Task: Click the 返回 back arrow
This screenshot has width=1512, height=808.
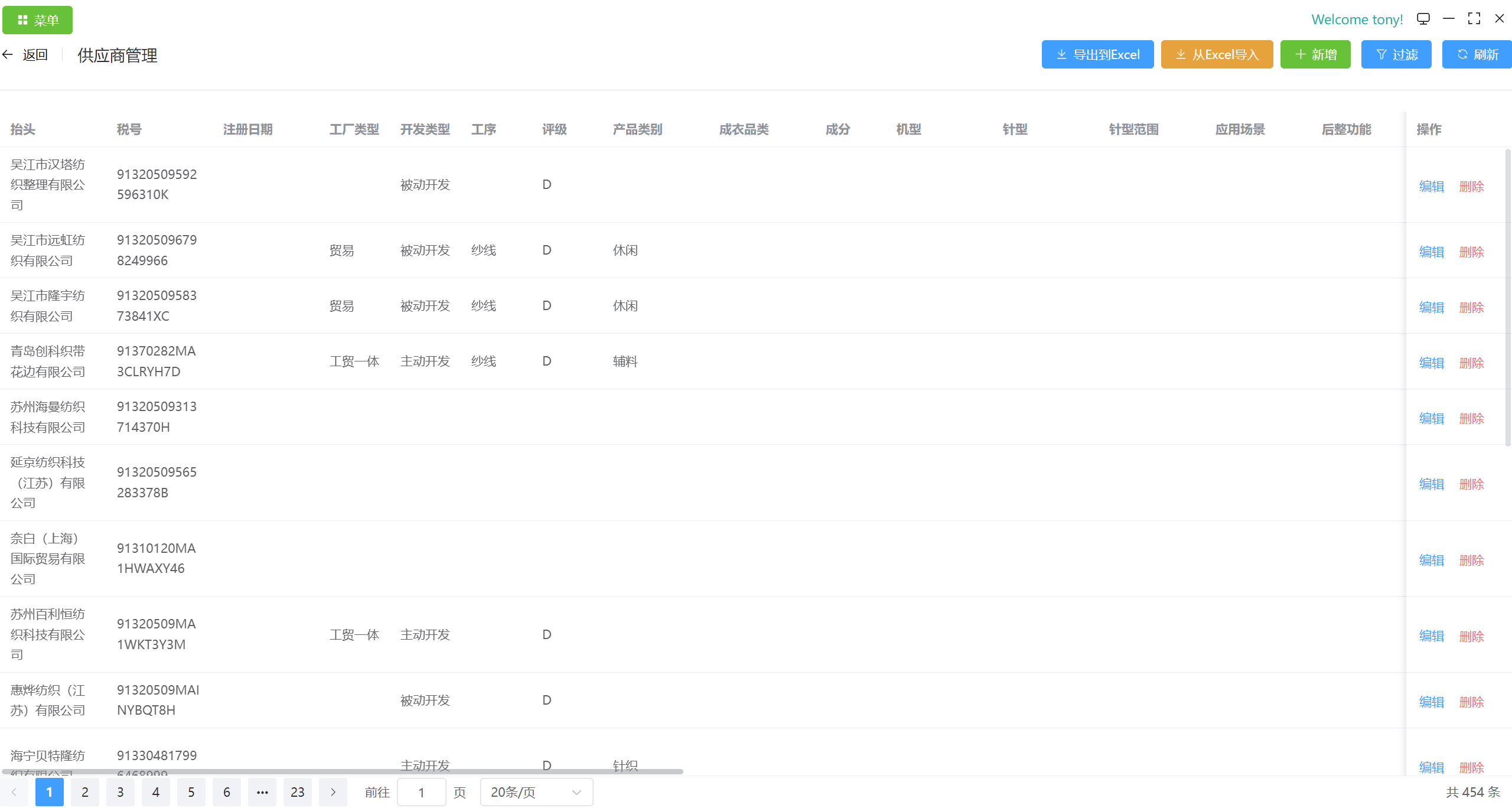Action: point(8,55)
